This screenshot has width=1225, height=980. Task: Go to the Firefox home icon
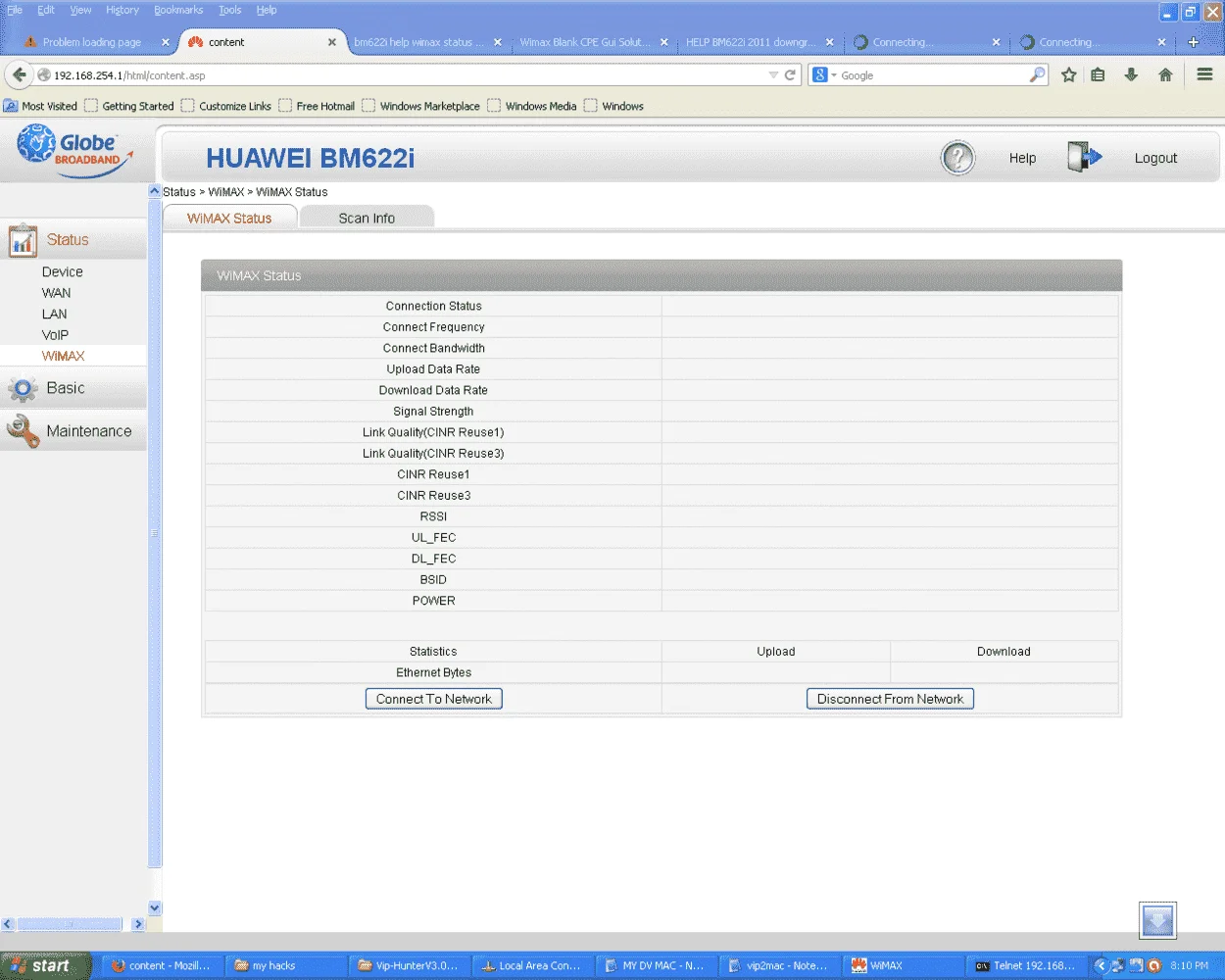[x=1165, y=74]
